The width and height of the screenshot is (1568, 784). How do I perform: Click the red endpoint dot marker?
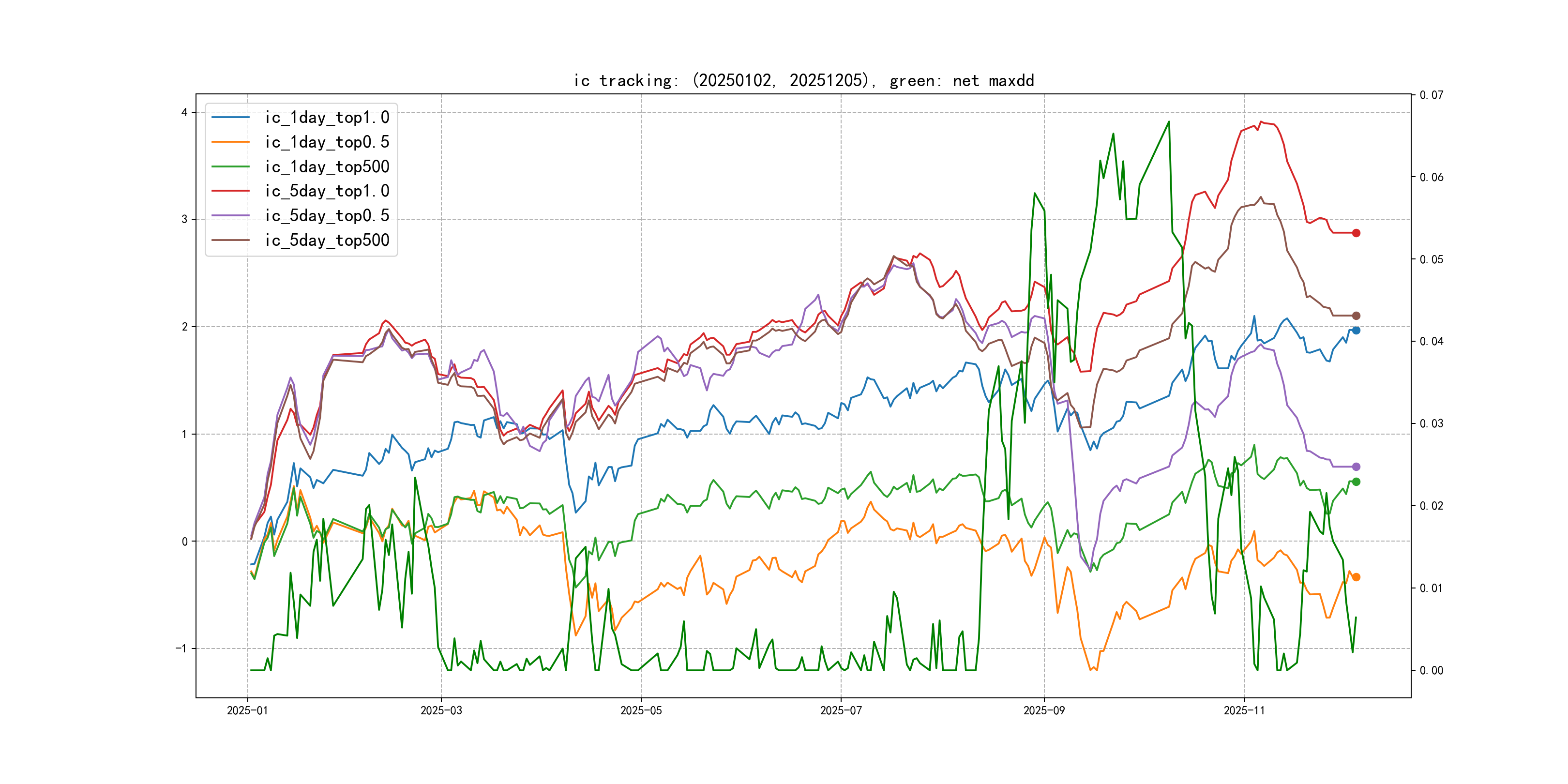1356,233
